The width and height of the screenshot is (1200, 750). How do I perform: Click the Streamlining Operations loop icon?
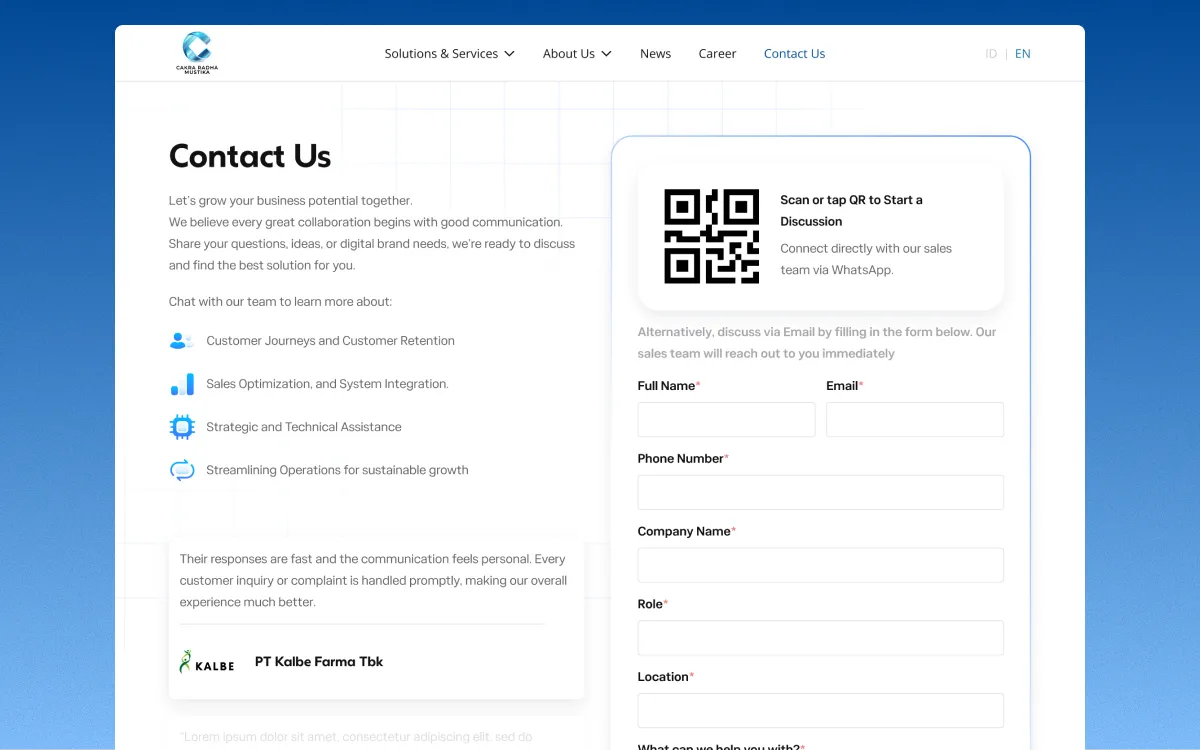point(181,470)
